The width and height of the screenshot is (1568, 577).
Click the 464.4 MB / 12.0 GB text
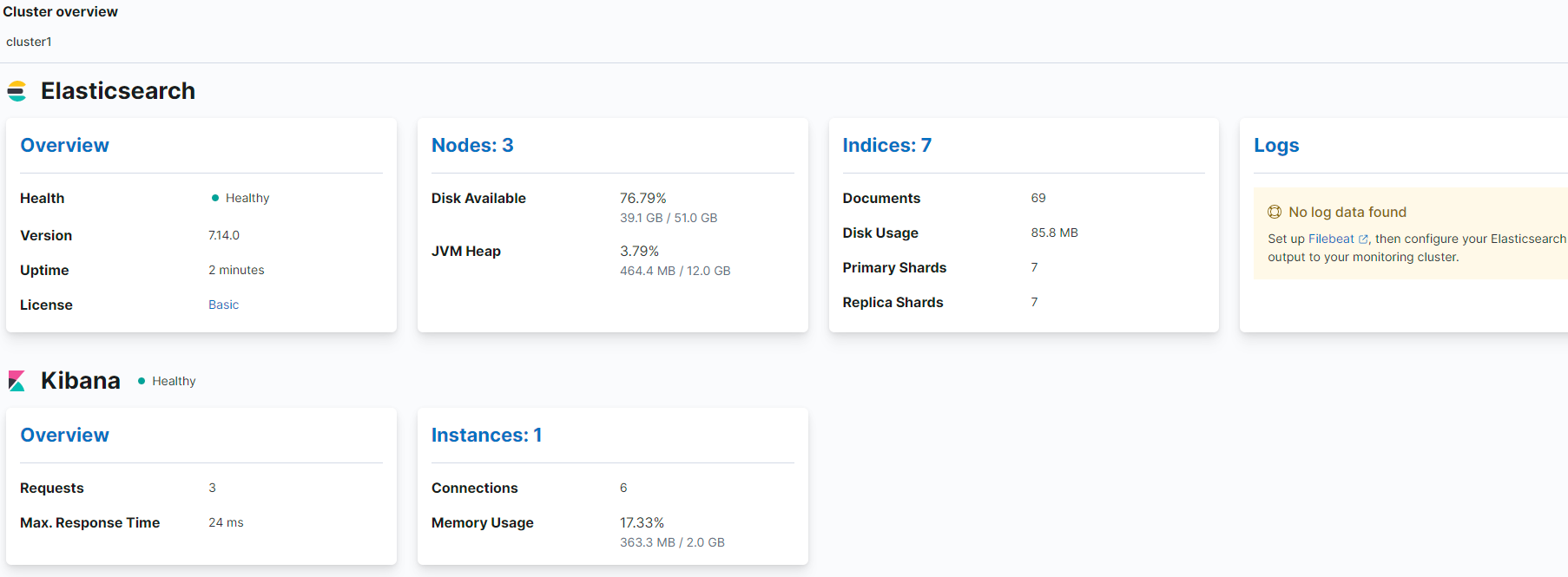pos(675,271)
